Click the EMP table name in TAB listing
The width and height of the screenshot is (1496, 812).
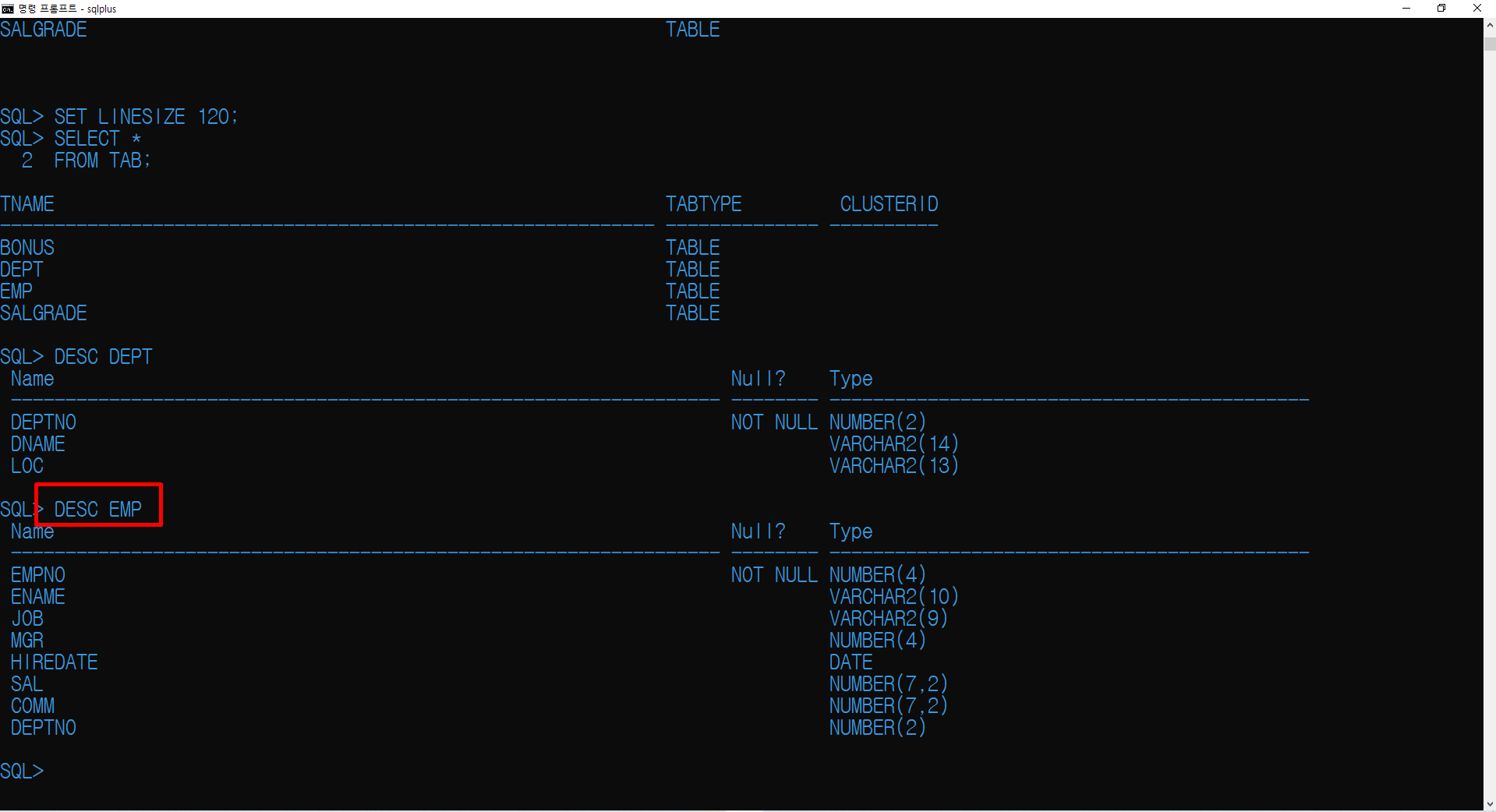(16, 291)
